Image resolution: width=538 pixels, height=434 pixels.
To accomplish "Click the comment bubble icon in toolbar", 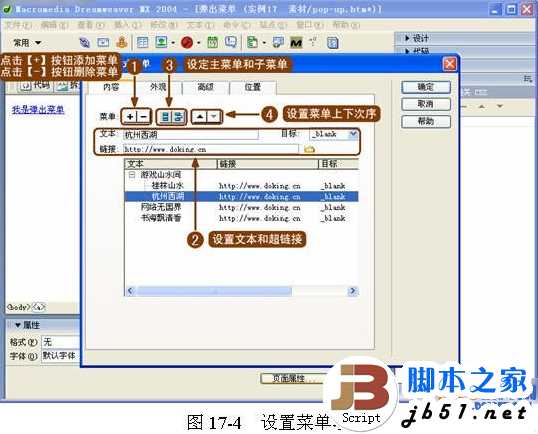I will [231, 43].
